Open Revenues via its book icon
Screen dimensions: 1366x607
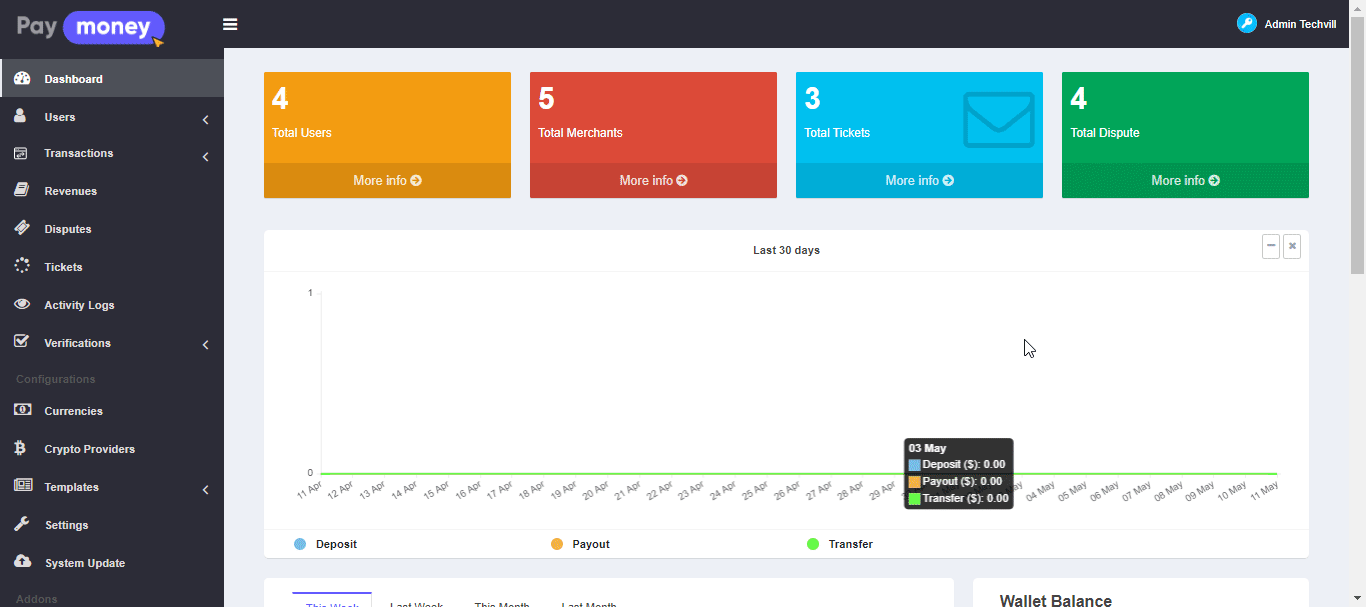click(x=21, y=190)
